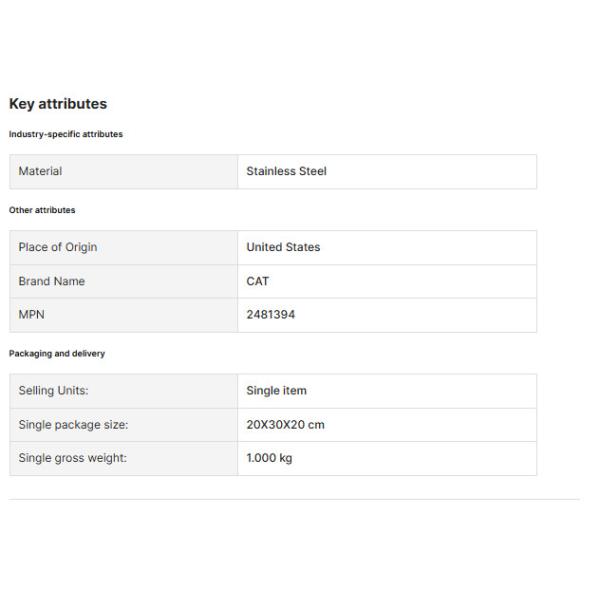Select the Brand Name label
This screenshot has width=600, height=600.
52,281
